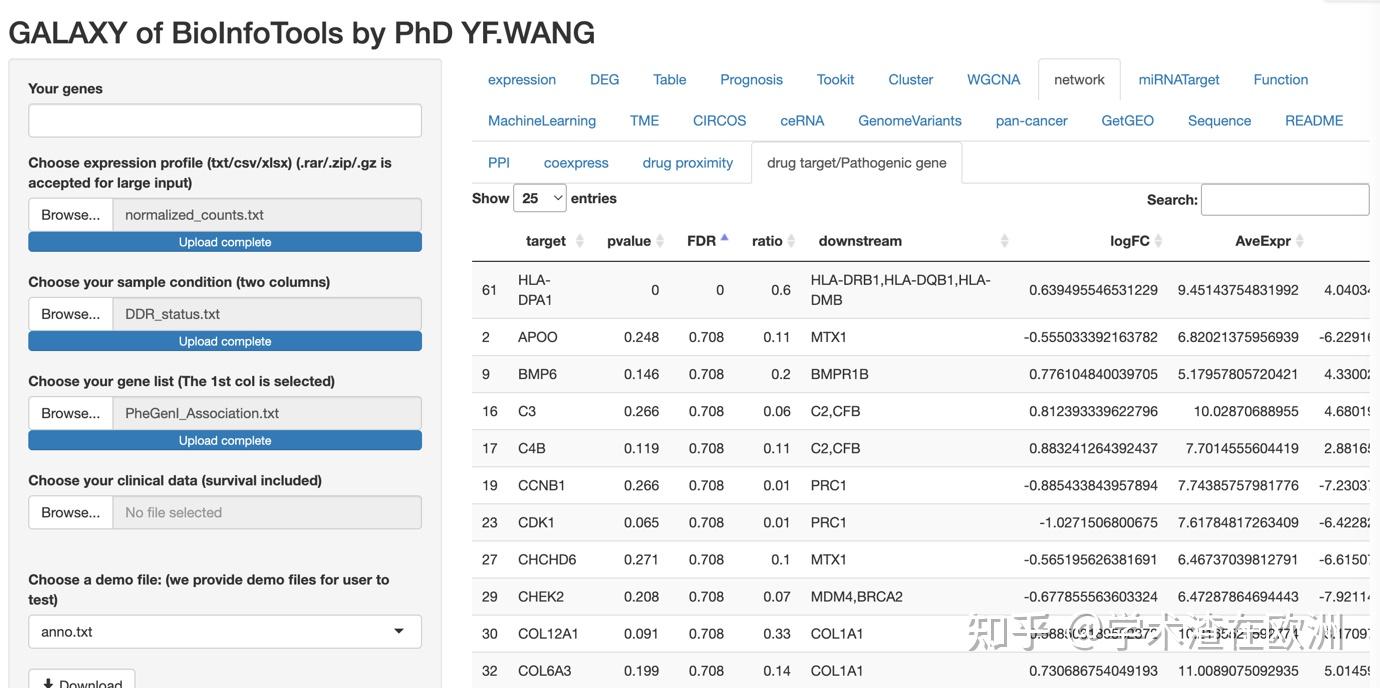Click the Upload complete progress bar for DDR_status.txt
Image resolution: width=1380 pixels, height=688 pixels.
pyautogui.click(x=224, y=340)
